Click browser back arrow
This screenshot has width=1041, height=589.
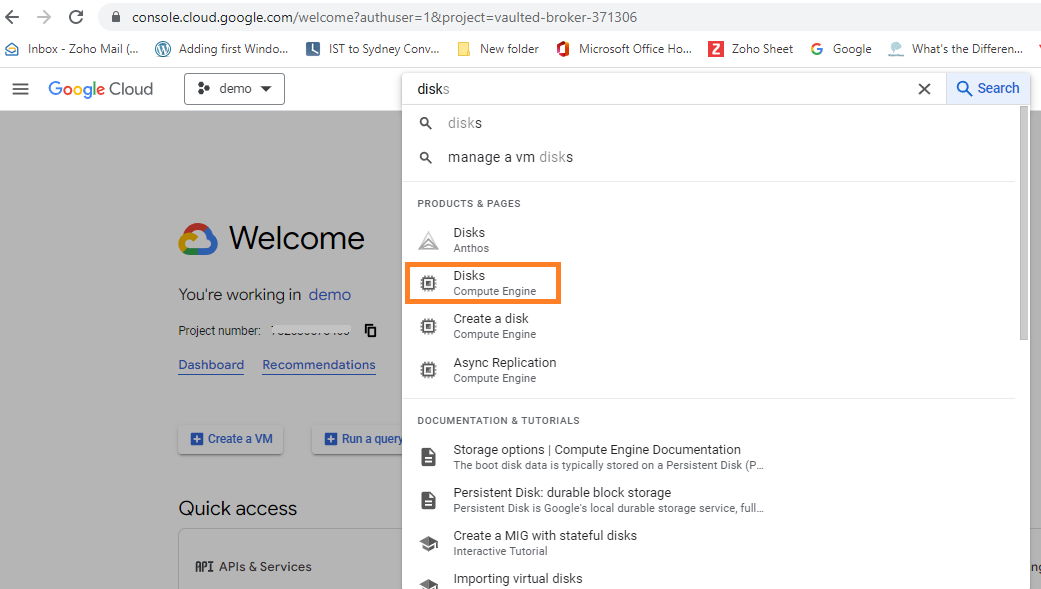(x=13, y=17)
